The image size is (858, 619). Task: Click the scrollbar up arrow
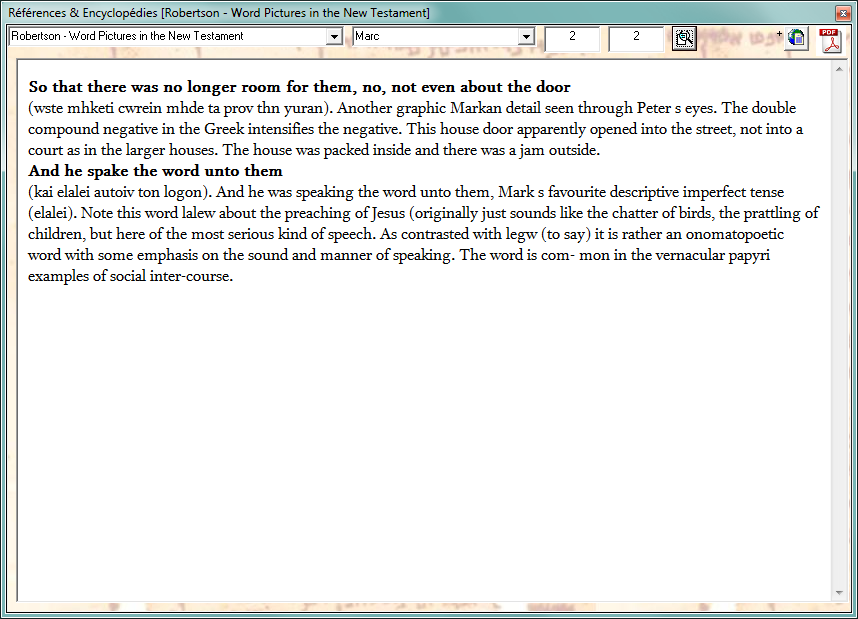tap(839, 69)
